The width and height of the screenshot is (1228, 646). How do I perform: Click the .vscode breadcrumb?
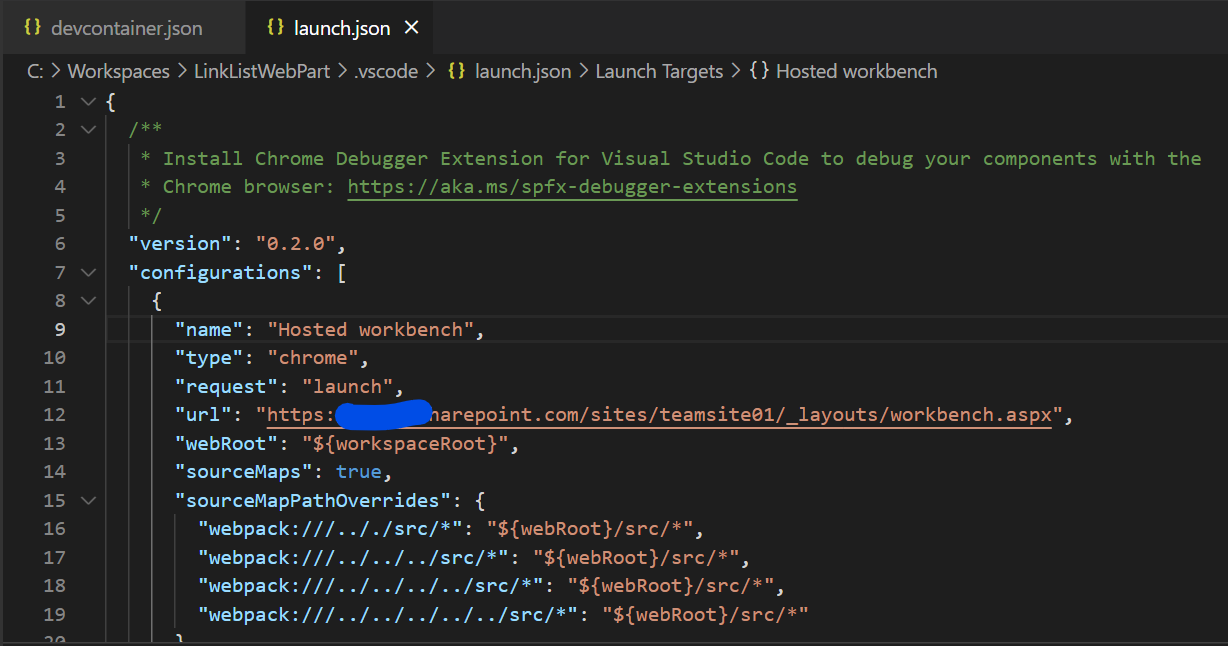(x=386, y=71)
